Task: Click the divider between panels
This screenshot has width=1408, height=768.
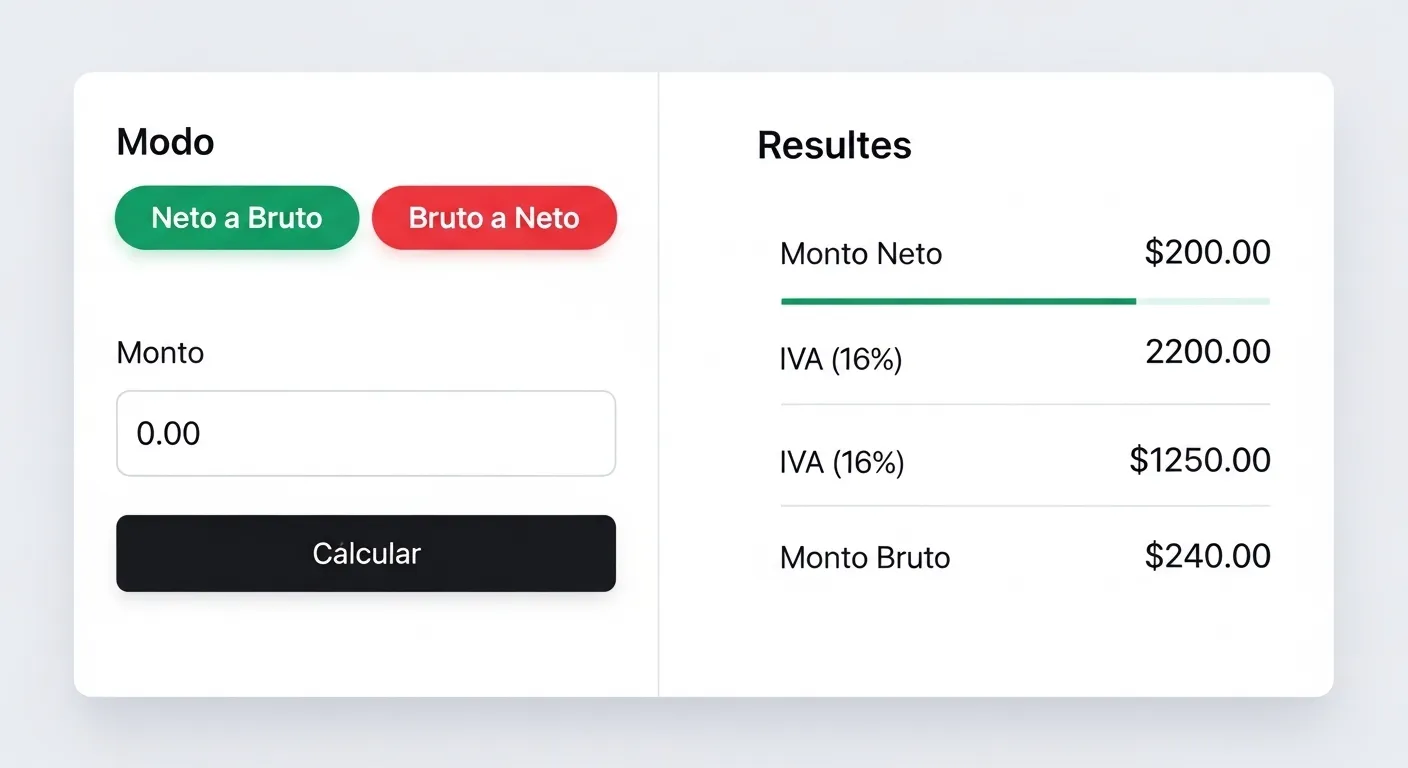Action: click(658, 384)
